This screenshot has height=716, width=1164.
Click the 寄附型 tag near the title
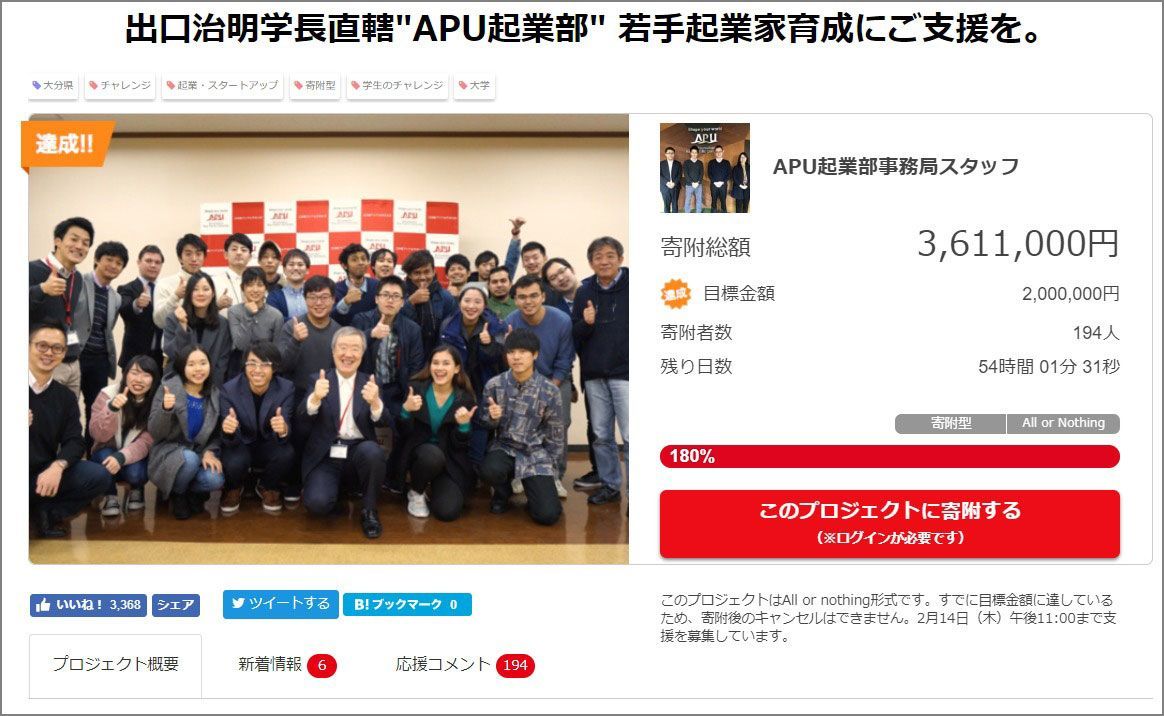click(x=315, y=85)
